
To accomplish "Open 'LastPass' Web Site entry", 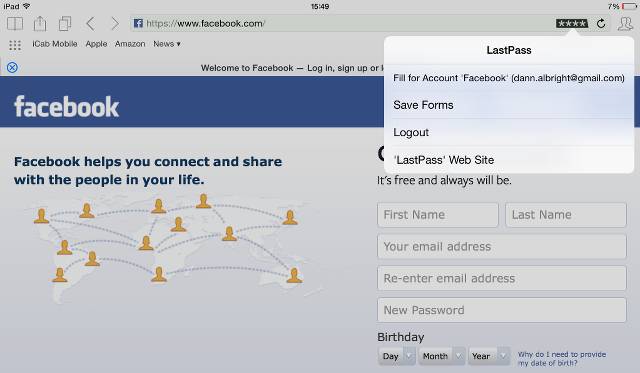I will pyautogui.click(x=509, y=160).
